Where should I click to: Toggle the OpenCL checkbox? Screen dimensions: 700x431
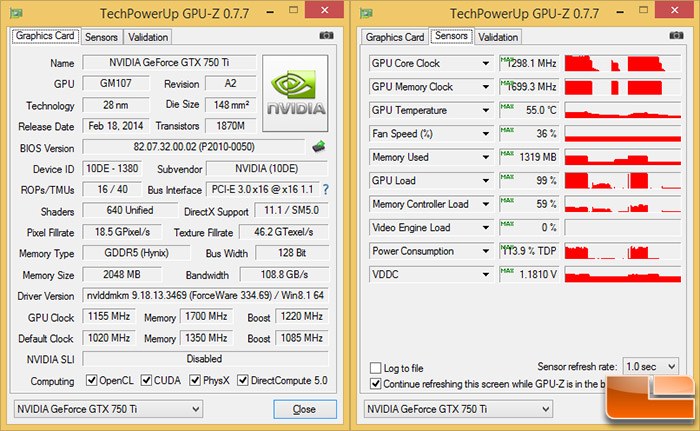(x=92, y=381)
